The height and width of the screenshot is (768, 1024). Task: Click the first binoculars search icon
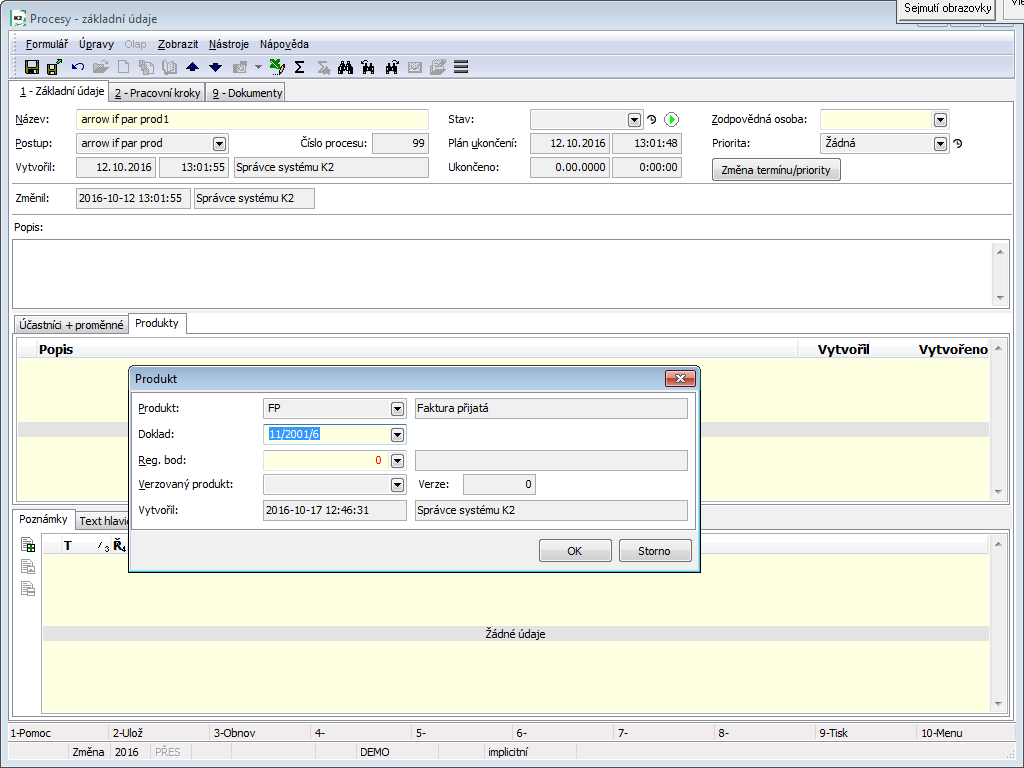(x=346, y=67)
